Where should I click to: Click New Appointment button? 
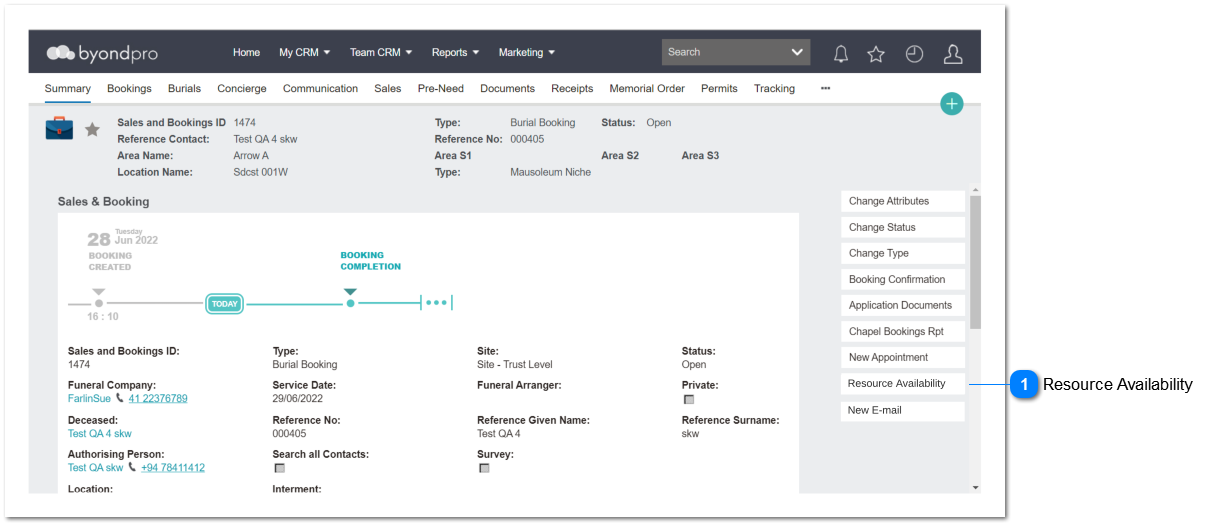(903, 357)
